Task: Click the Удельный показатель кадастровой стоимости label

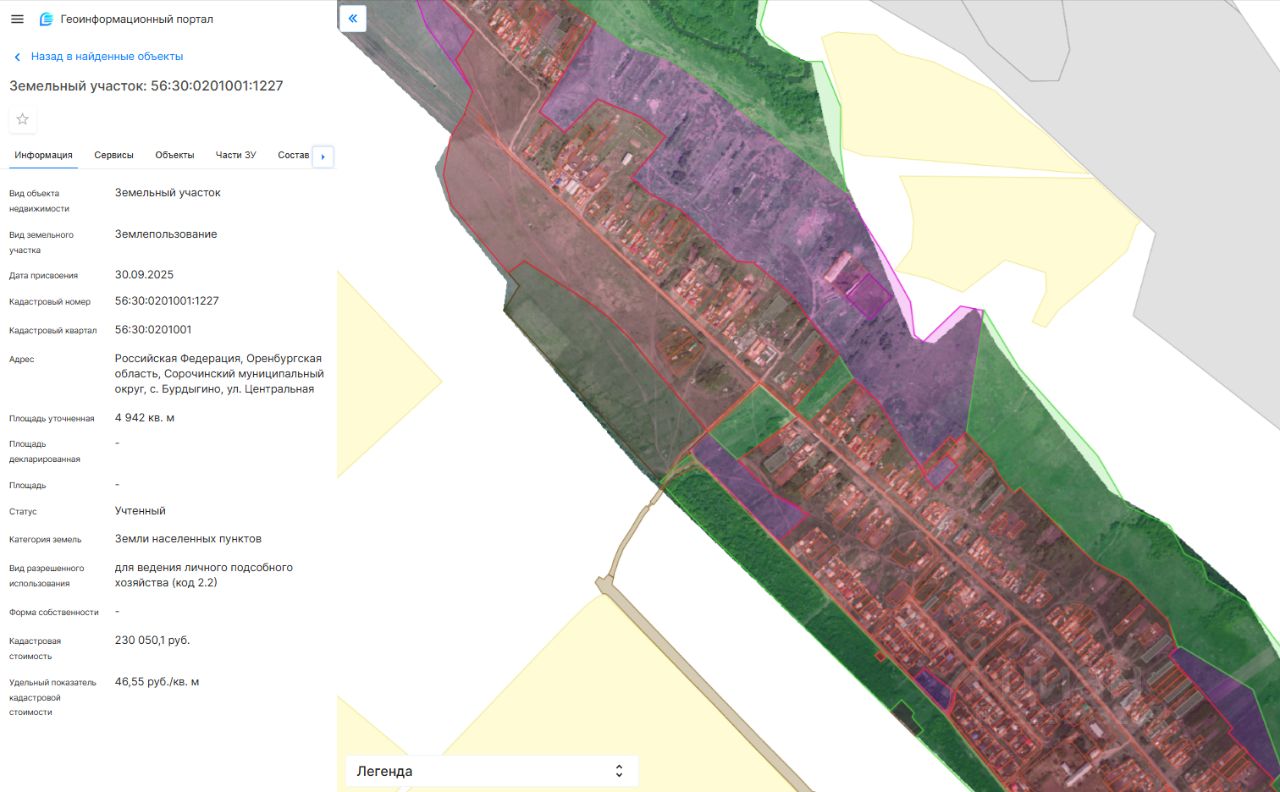Action: point(53,697)
